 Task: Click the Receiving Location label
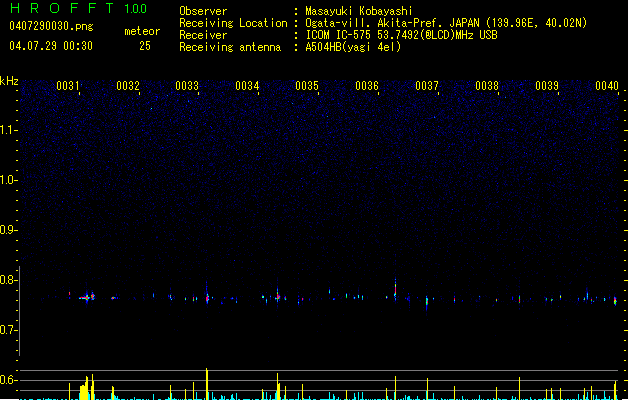point(233,23)
